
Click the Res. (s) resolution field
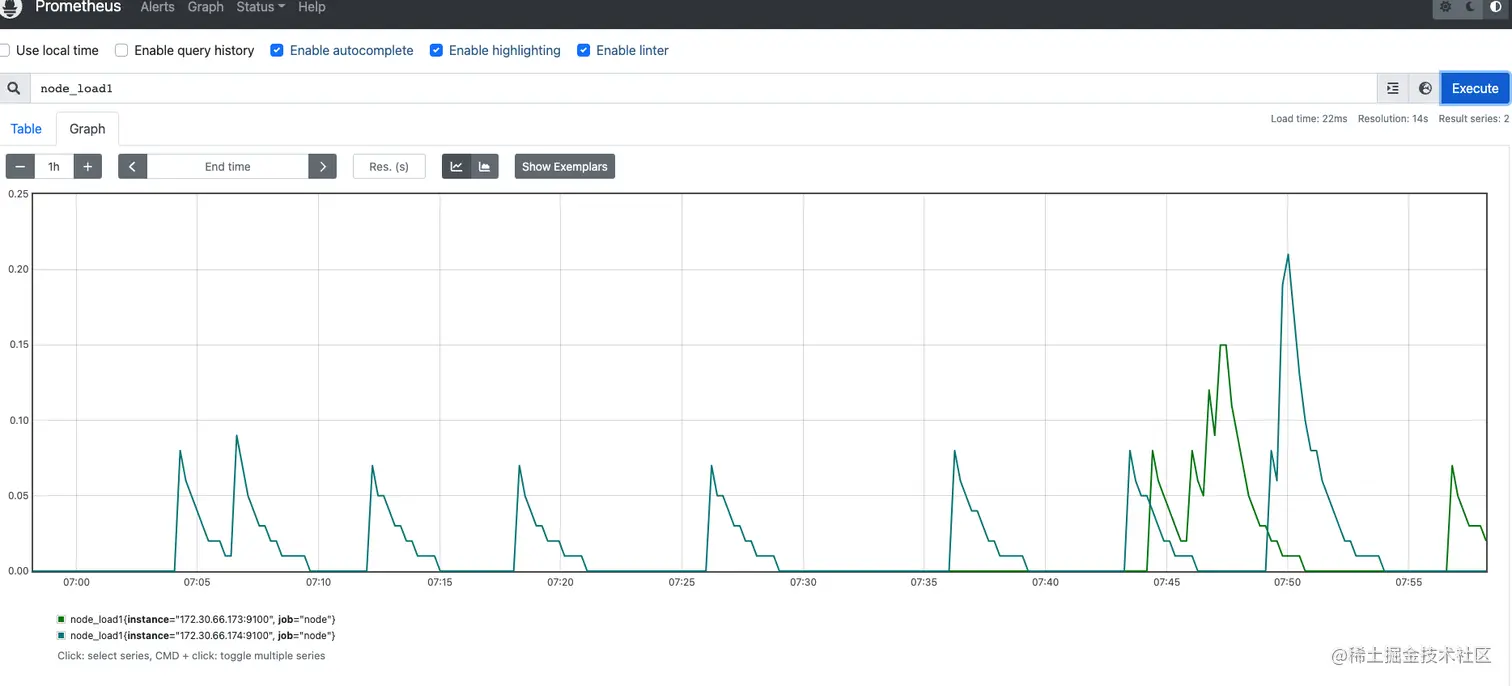[x=389, y=167]
